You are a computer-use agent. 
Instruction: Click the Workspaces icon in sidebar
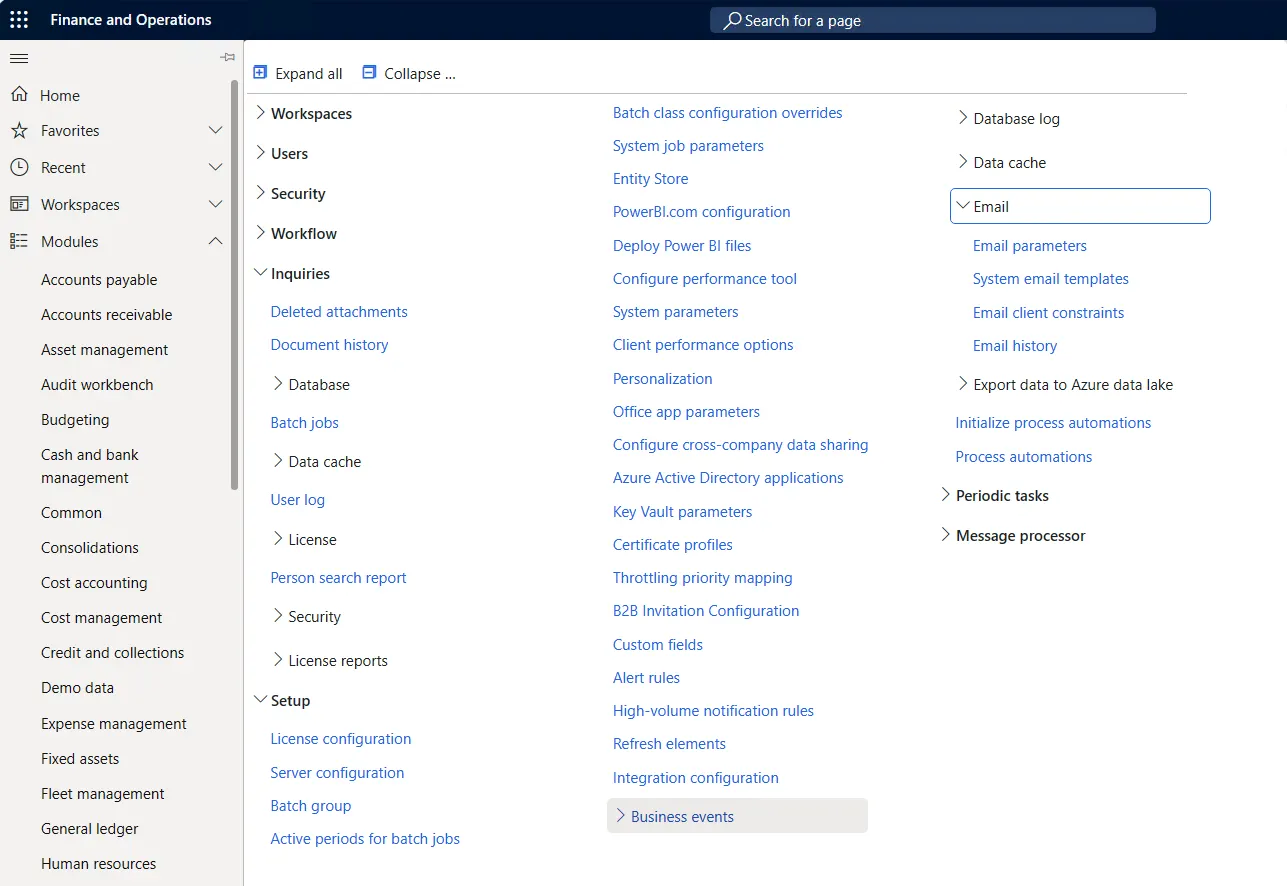coord(18,204)
